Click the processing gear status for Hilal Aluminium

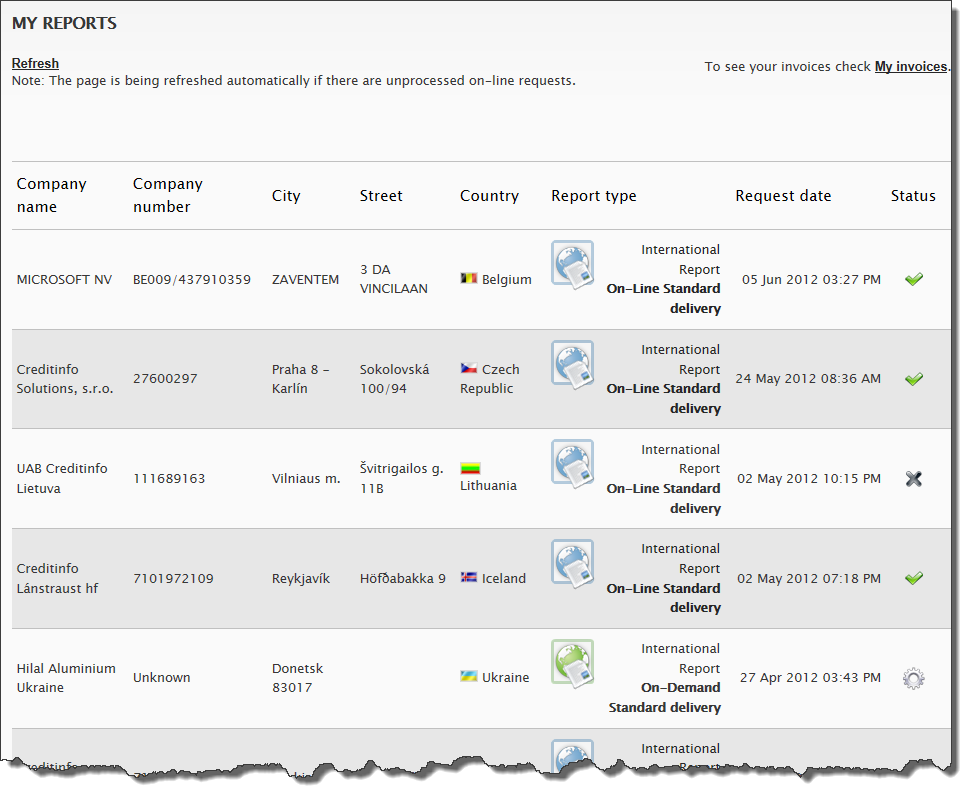point(913,678)
